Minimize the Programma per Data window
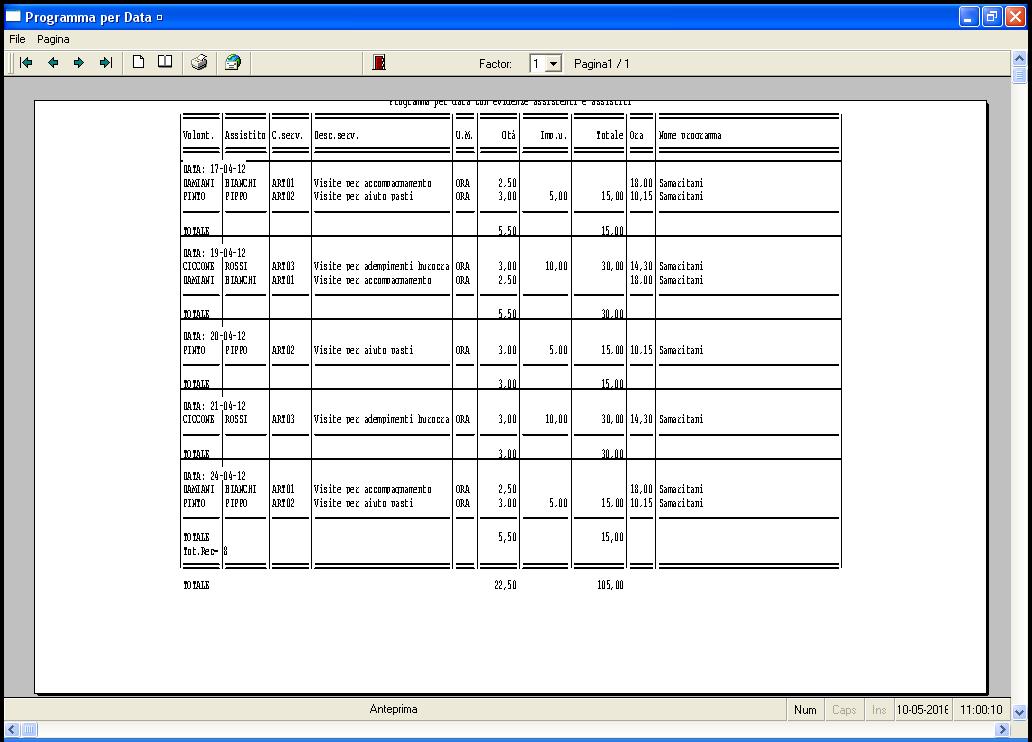 click(969, 17)
